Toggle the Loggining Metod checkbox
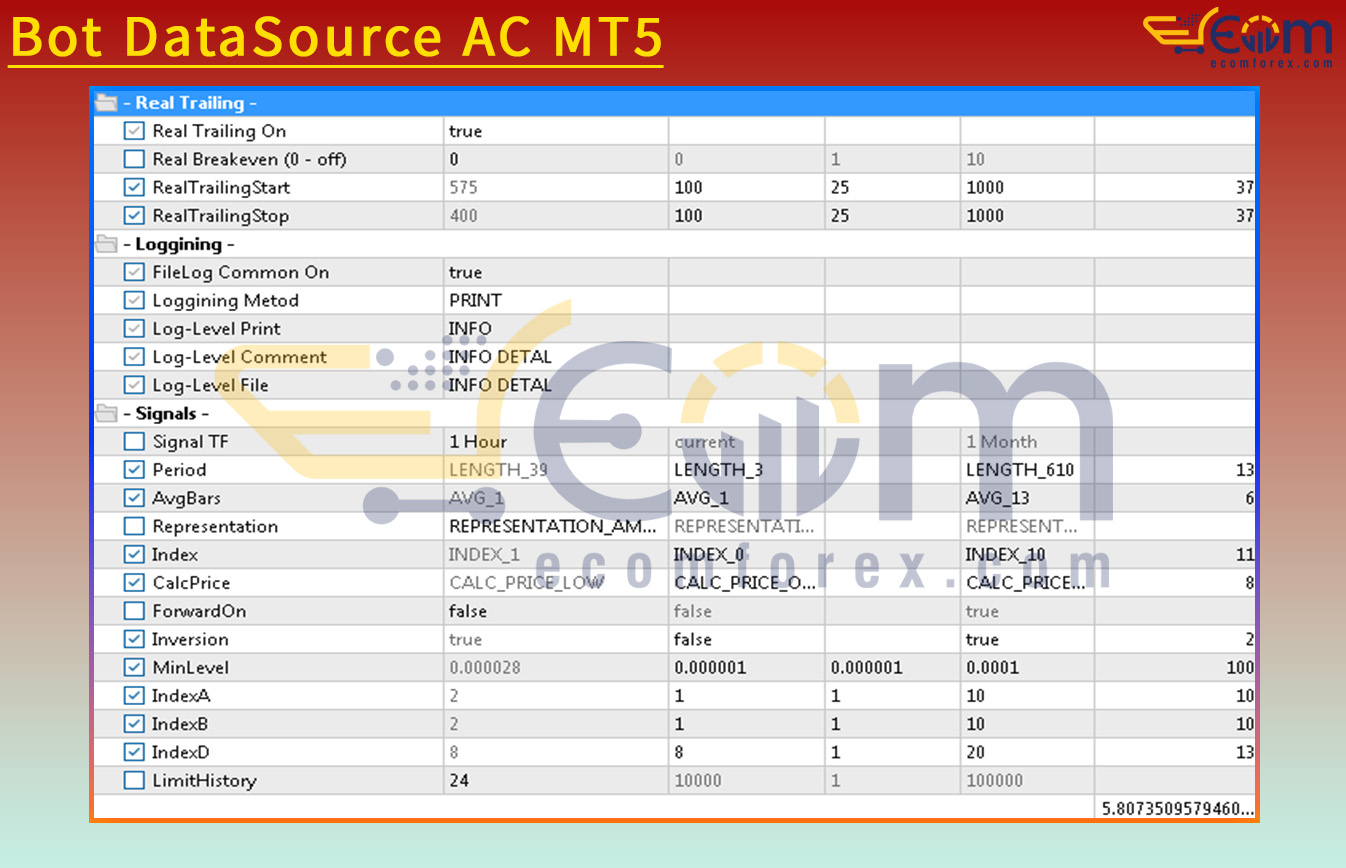Image resolution: width=1346 pixels, height=868 pixels. click(134, 300)
